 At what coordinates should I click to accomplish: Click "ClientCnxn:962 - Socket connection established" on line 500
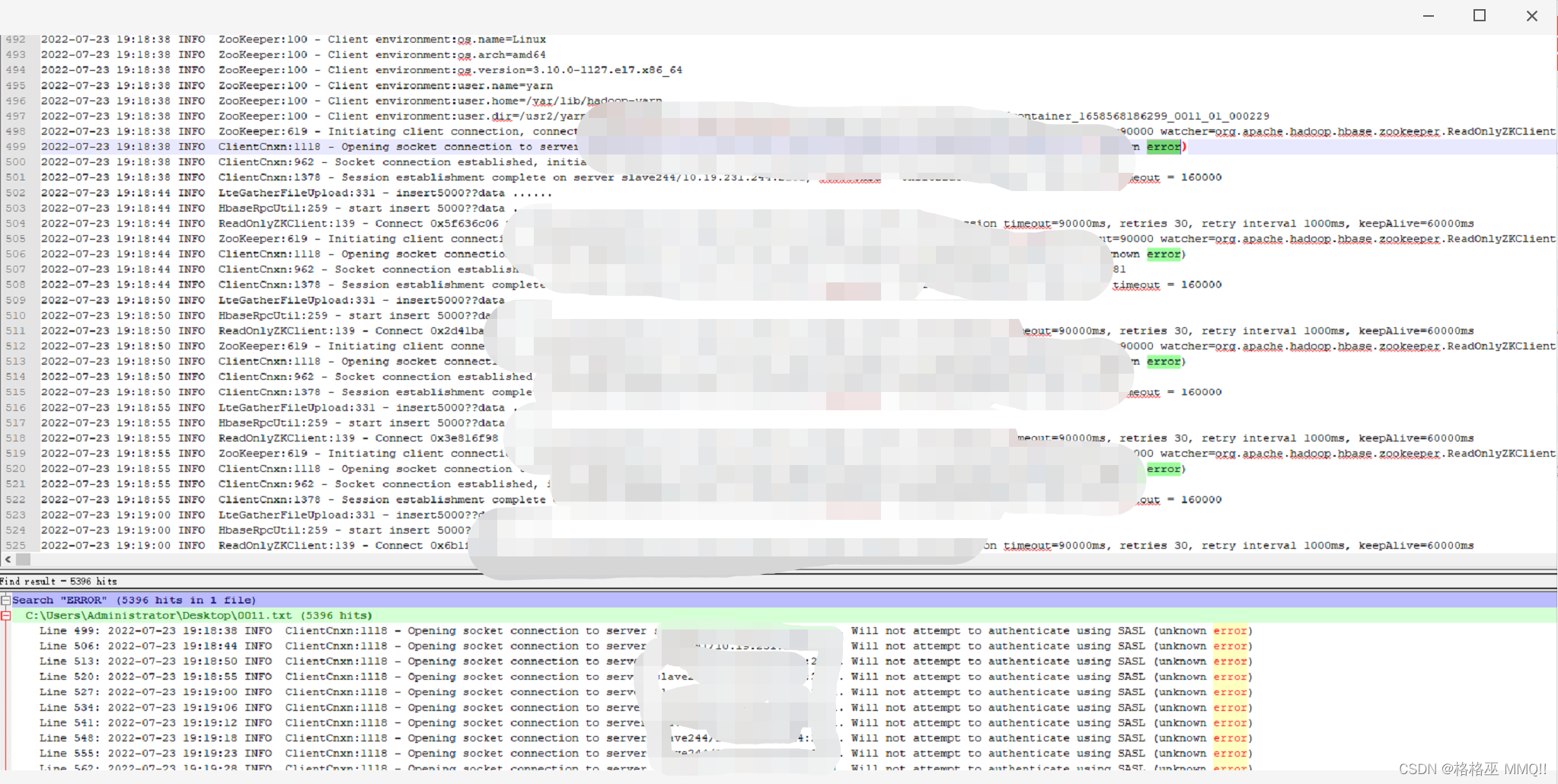coord(376,162)
